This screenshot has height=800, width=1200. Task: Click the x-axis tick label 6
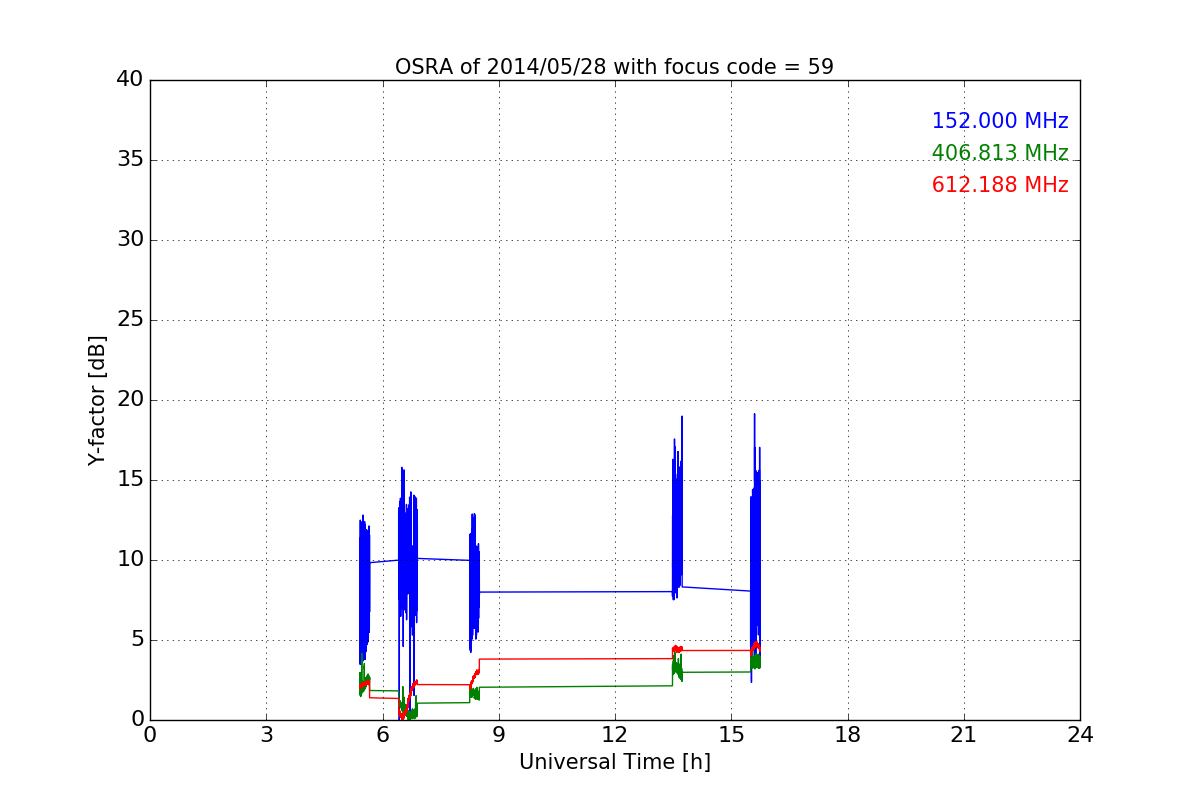(383, 734)
